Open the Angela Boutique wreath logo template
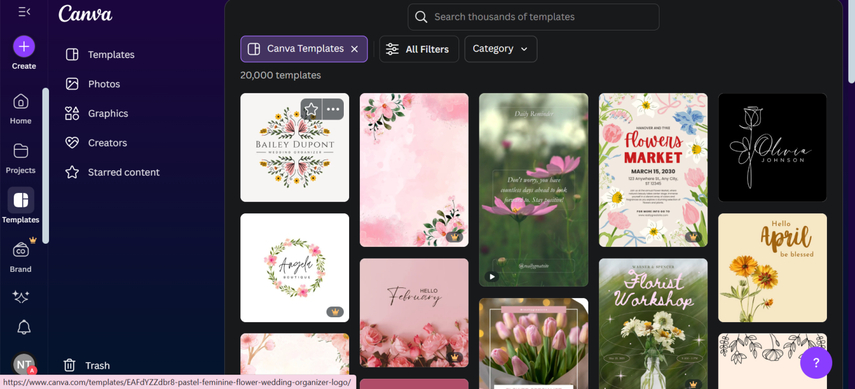 [x=294, y=267]
